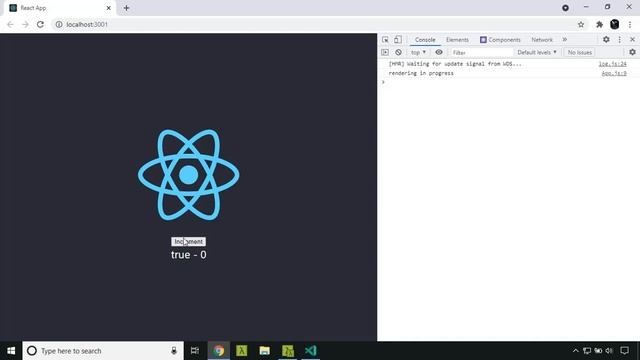
Task: Open the App.js source link
Action: 614,73
